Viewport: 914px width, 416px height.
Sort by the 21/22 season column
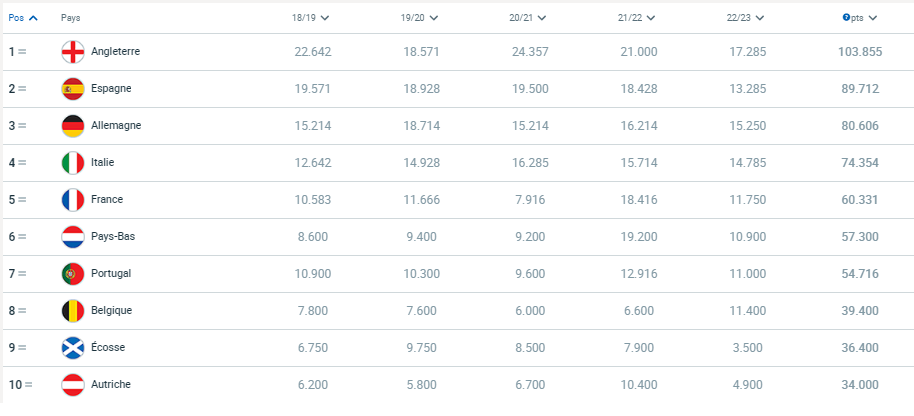[637, 18]
